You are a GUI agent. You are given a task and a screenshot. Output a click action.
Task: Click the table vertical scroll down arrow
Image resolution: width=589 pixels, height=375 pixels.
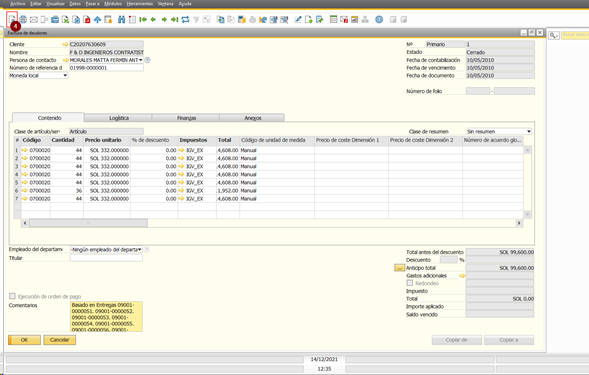coord(527,214)
